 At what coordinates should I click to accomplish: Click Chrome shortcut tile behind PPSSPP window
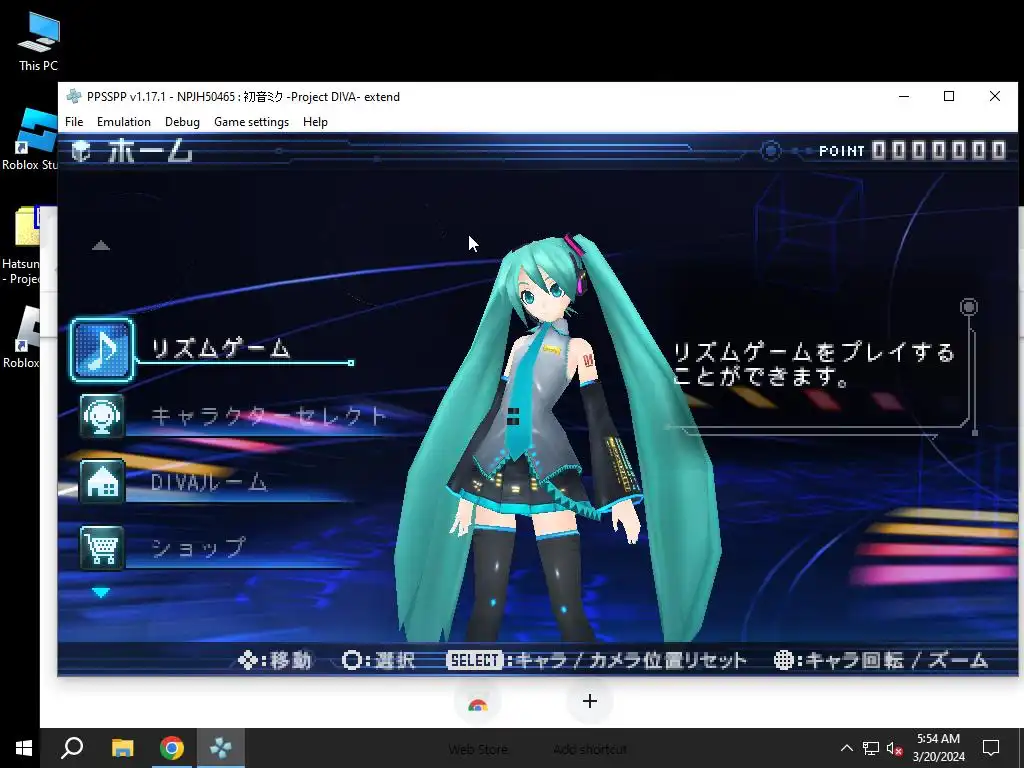tap(478, 703)
